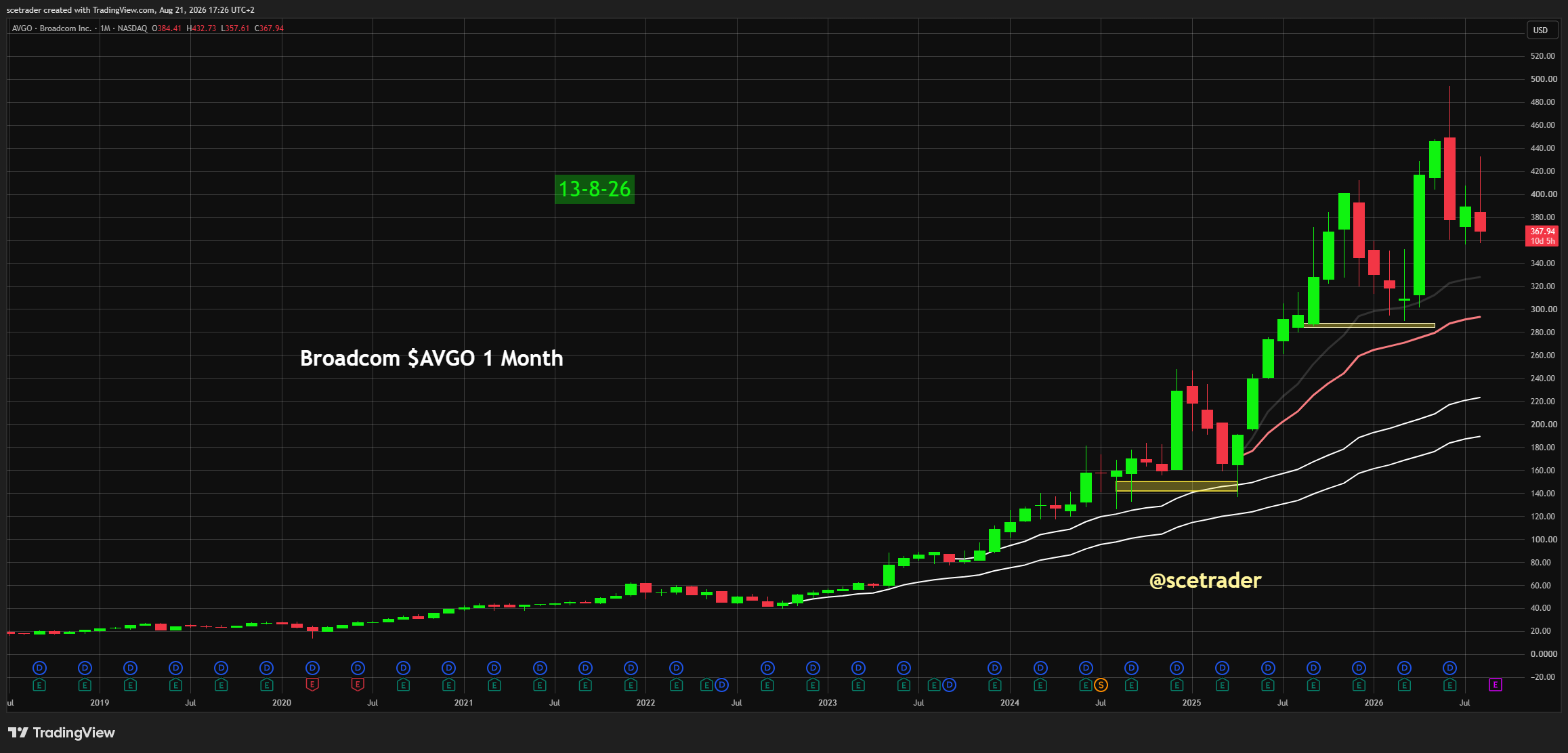Click the close value C367.94 in legend

269,28
